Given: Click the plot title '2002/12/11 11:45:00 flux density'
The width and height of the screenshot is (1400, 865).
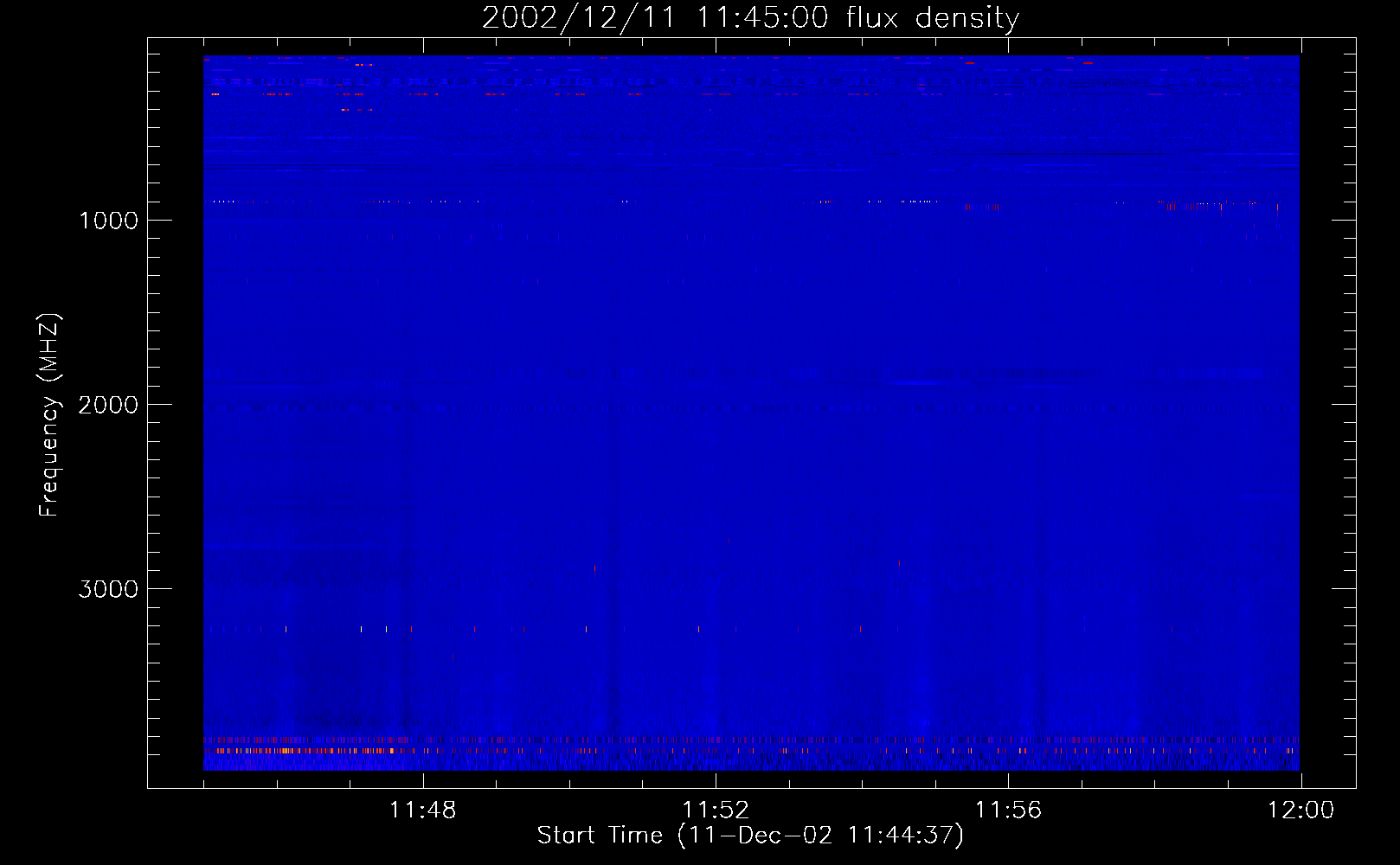Looking at the screenshot, I should point(750,18).
